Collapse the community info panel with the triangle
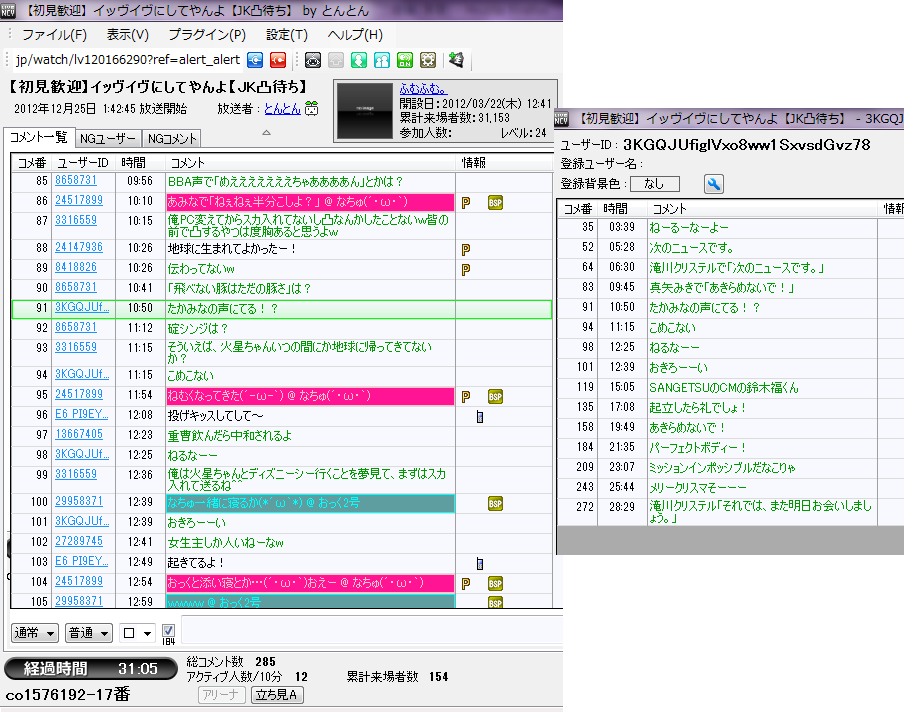Viewport: 904px width, 712px height. click(266, 133)
